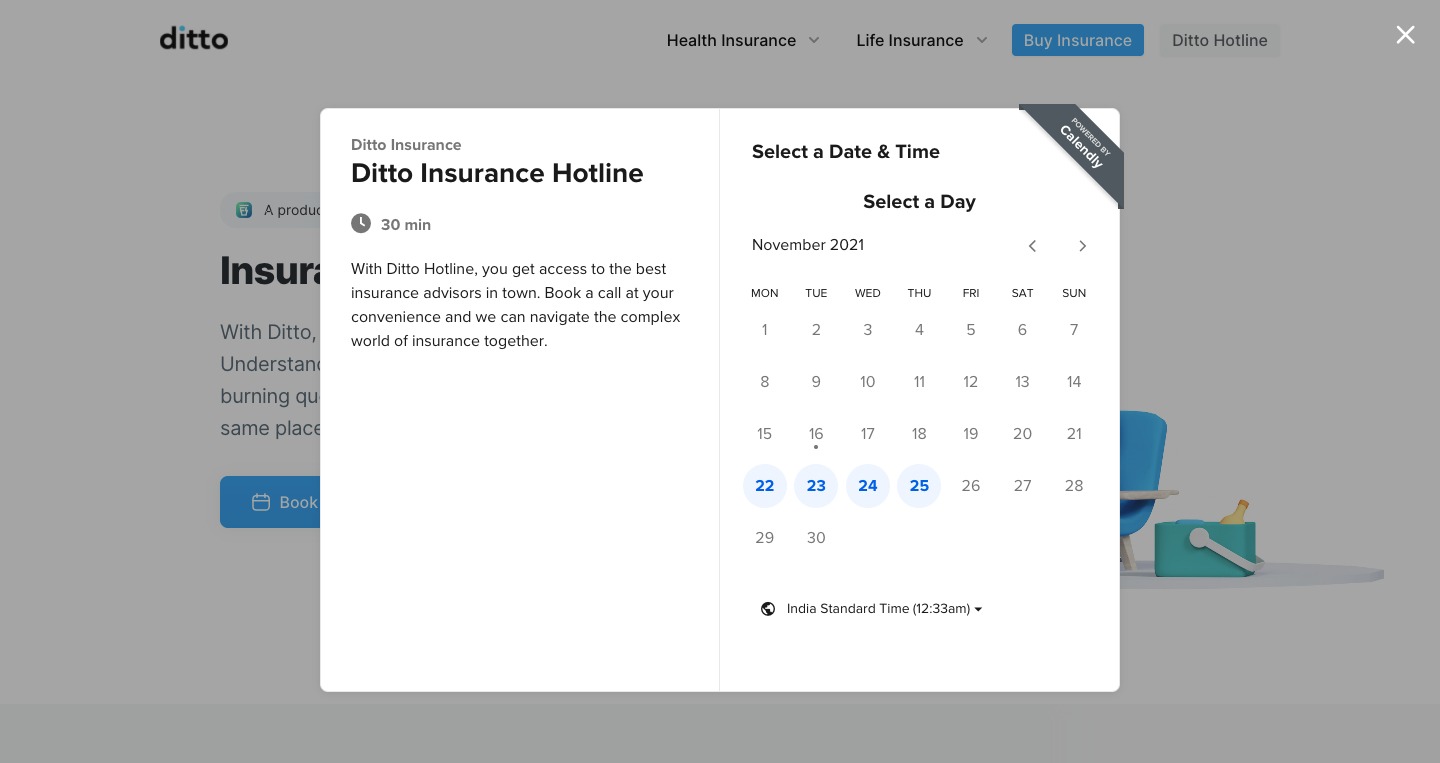The image size is (1440, 763).
Task: Expand the Health Insurance menu
Action: [x=743, y=40]
